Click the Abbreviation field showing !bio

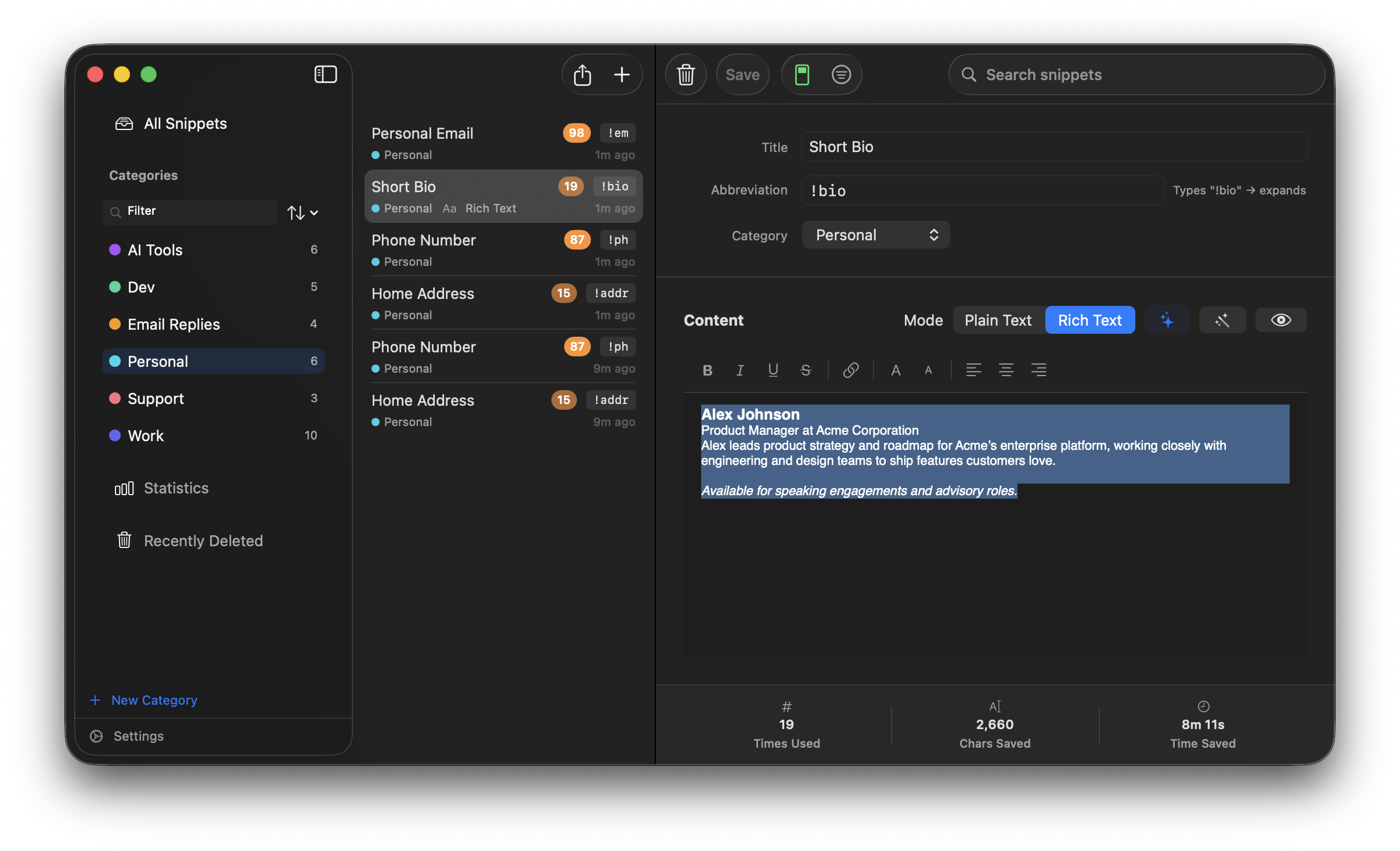click(x=982, y=190)
